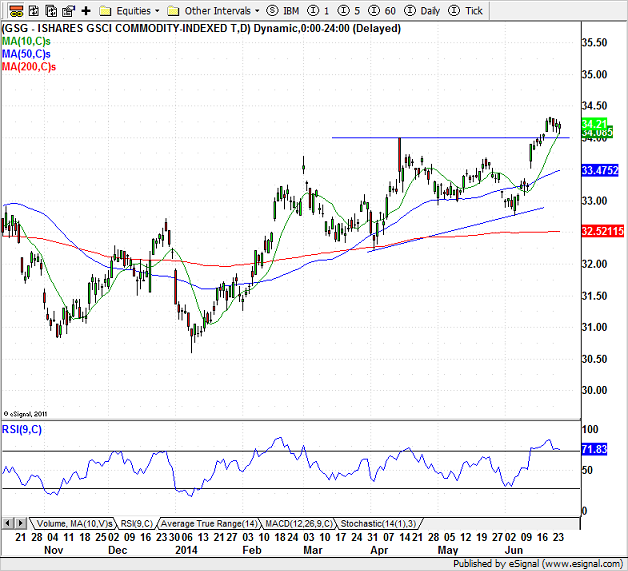
Task: Select the Average True Range(14) tab
Action: click(209, 523)
